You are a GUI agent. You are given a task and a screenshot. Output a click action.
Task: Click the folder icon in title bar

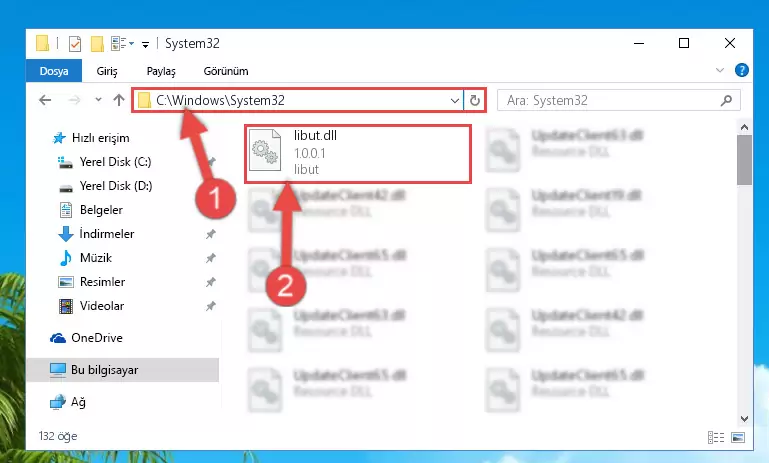click(x=43, y=43)
